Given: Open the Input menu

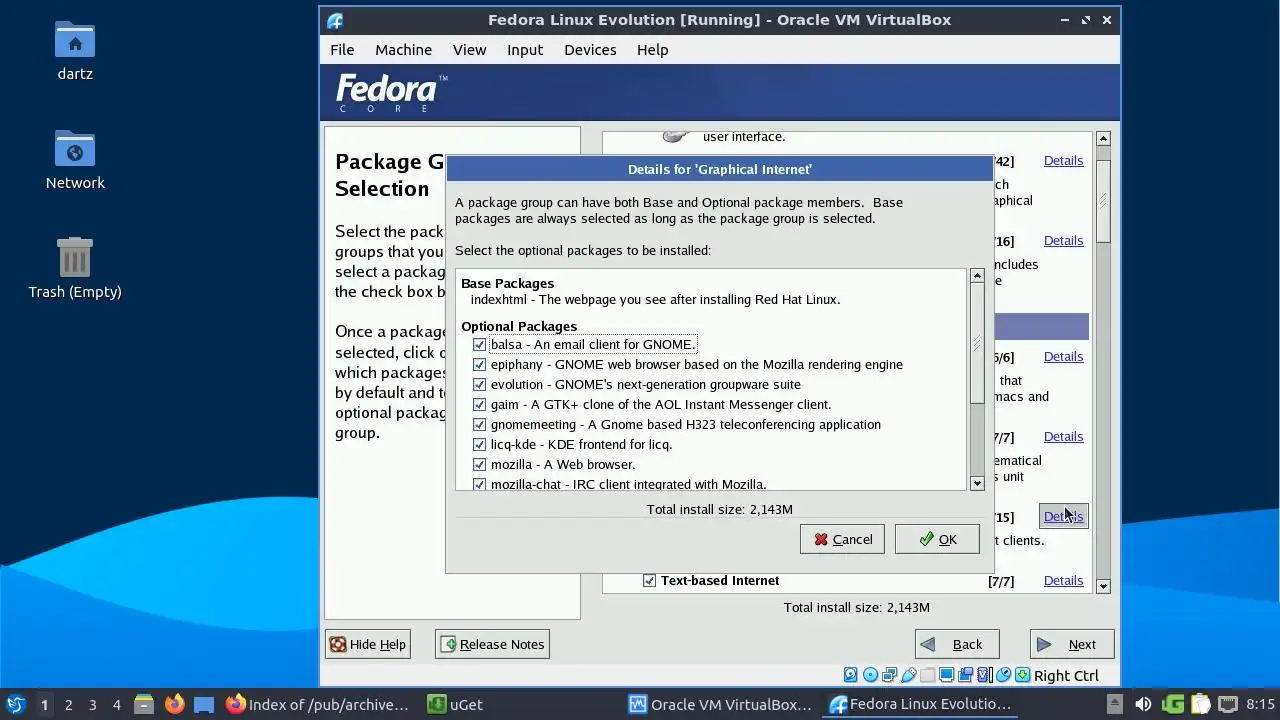Looking at the screenshot, I should tap(525, 50).
